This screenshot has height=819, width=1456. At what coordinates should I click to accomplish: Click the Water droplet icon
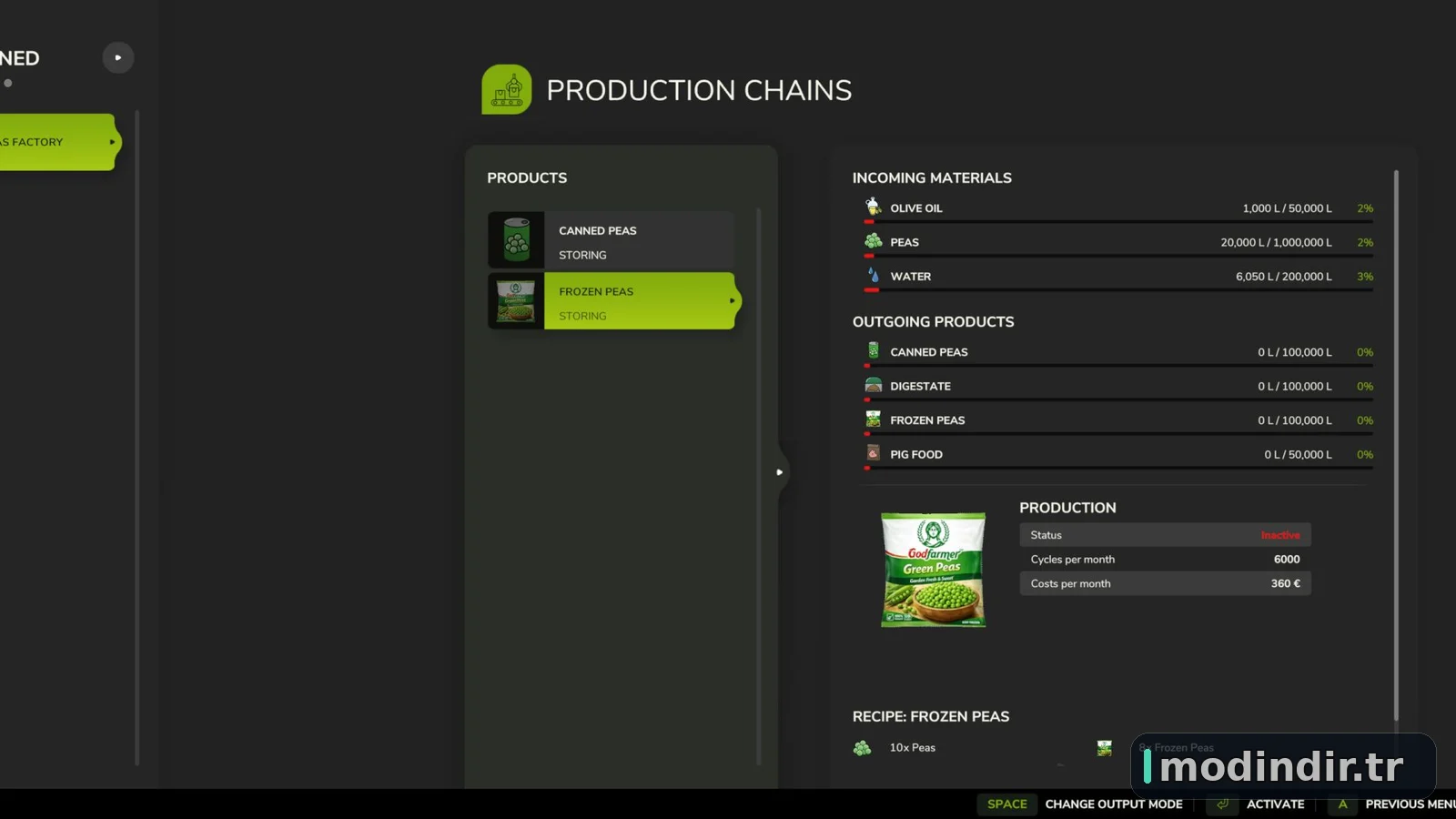tap(874, 275)
